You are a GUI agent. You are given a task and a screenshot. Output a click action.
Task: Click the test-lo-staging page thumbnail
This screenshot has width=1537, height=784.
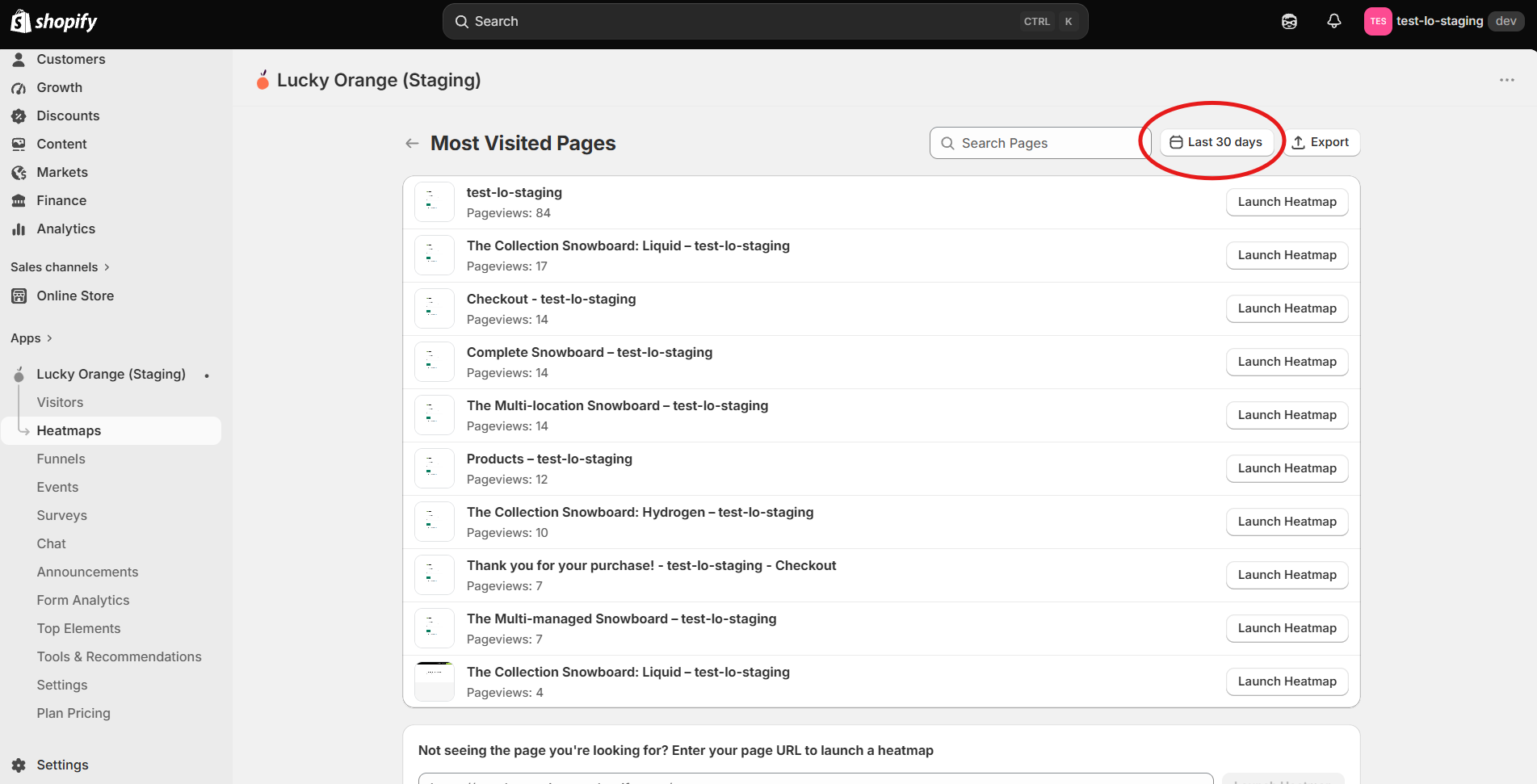coord(435,202)
